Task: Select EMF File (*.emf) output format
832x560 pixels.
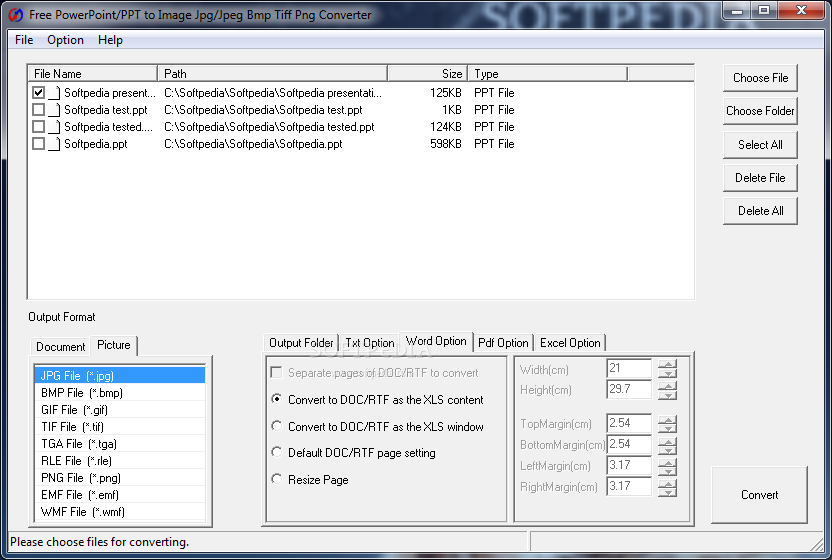Action: 120,495
